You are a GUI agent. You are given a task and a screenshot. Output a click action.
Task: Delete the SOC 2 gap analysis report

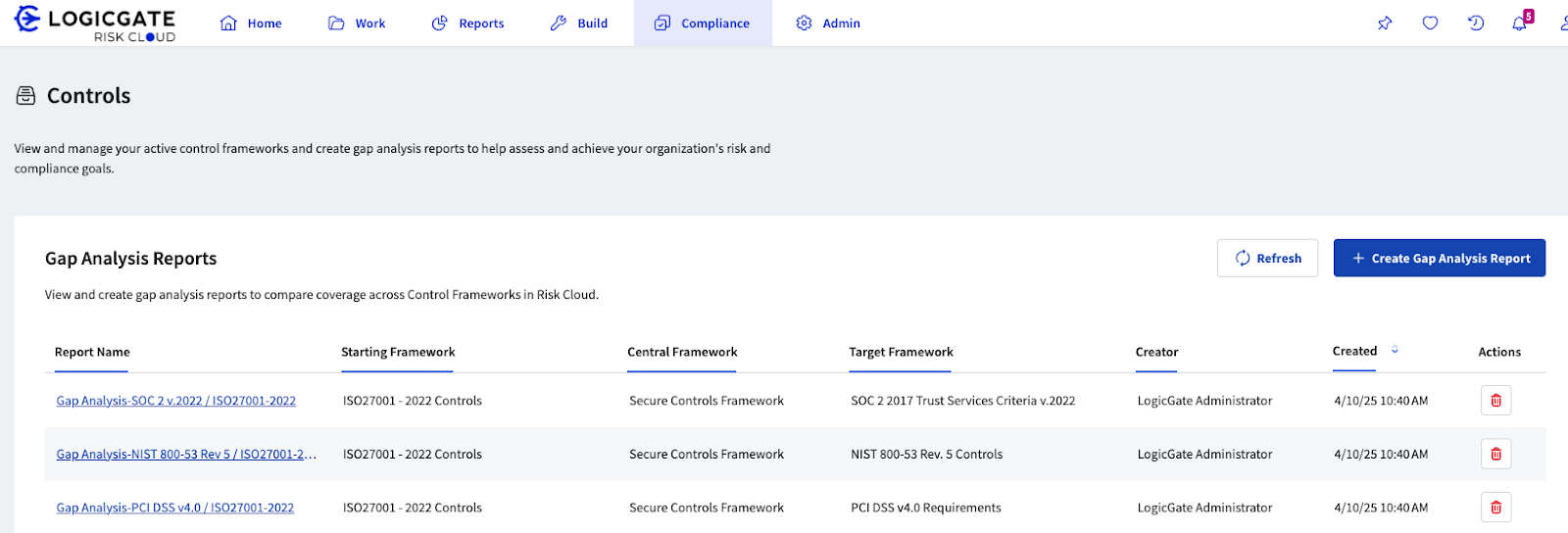[x=1495, y=400]
